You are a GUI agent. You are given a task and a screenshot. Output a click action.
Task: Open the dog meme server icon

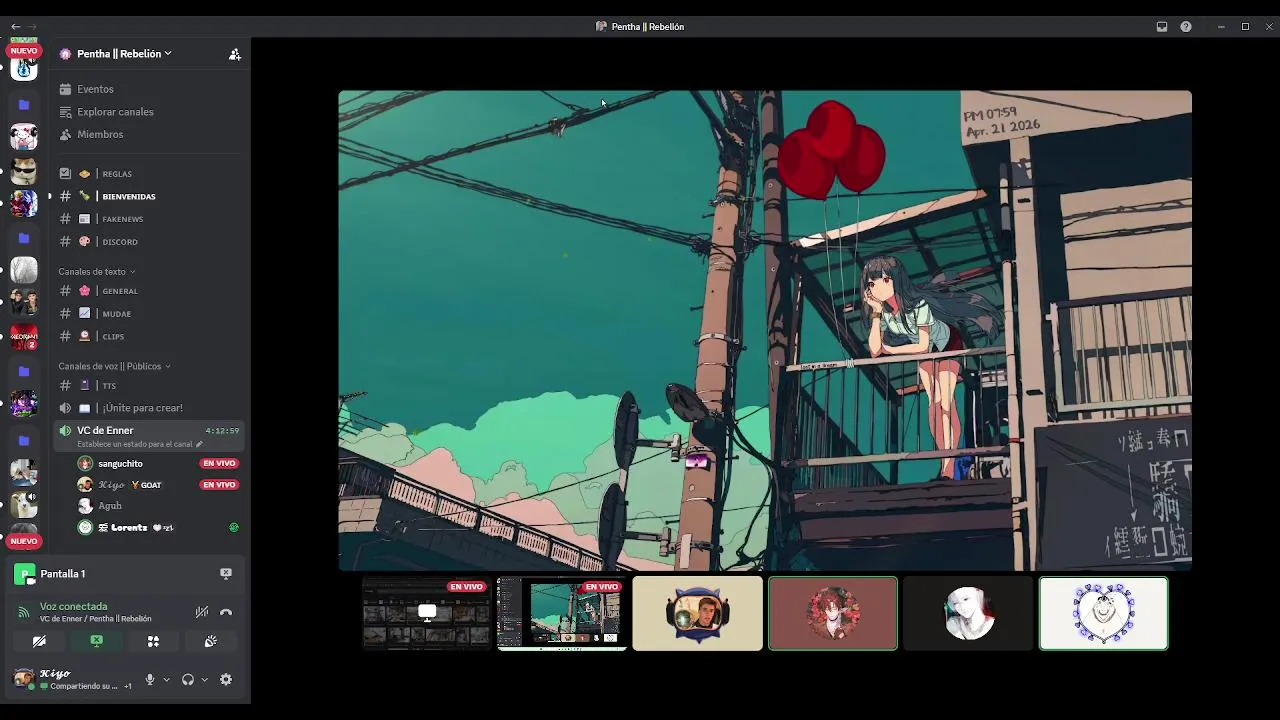[24, 171]
